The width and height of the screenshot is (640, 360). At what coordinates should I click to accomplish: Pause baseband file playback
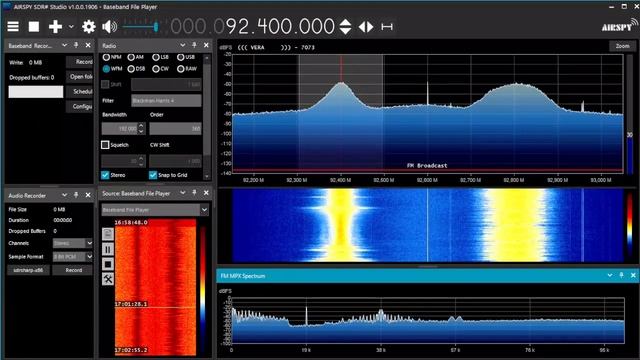click(x=108, y=249)
